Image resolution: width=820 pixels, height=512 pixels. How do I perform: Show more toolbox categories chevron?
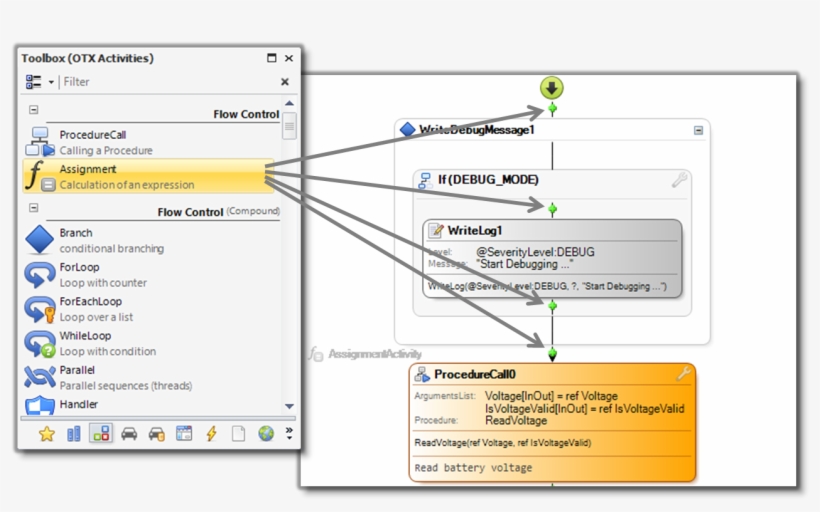289,433
